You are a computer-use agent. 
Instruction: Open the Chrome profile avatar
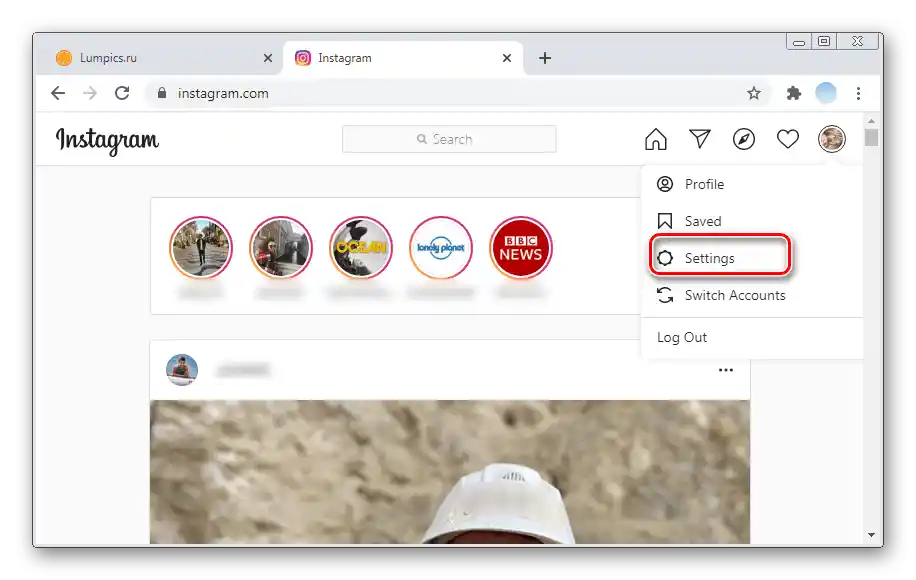pos(825,93)
